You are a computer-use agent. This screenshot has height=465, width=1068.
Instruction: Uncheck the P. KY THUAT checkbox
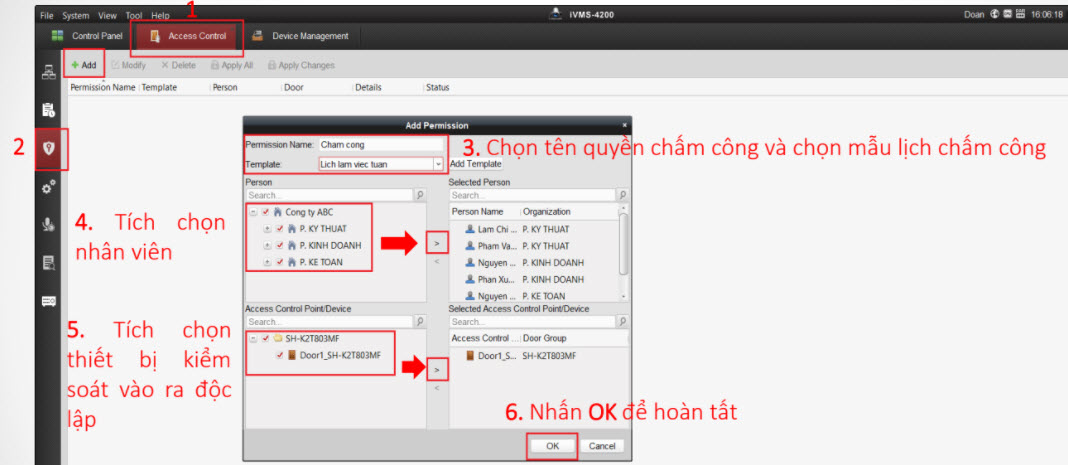click(x=279, y=229)
